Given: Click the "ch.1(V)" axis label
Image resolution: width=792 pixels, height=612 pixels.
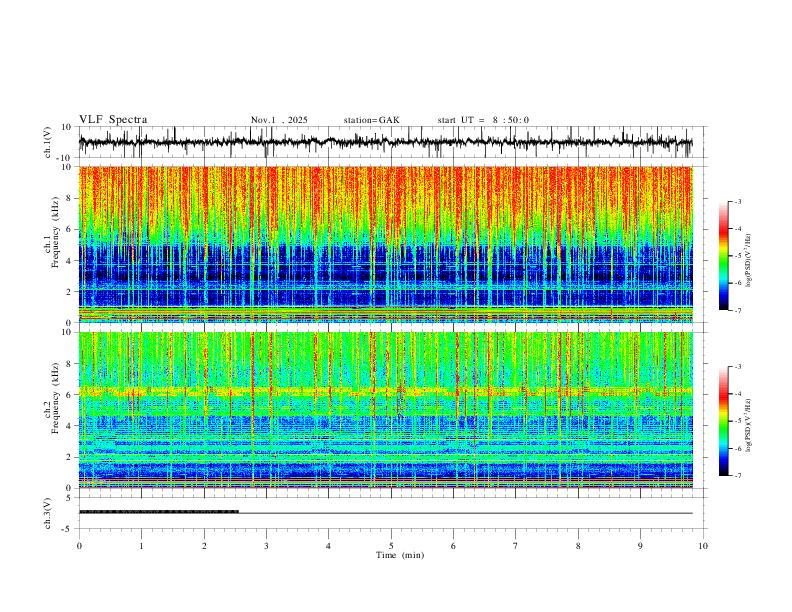Looking at the screenshot, I should 48,142.
